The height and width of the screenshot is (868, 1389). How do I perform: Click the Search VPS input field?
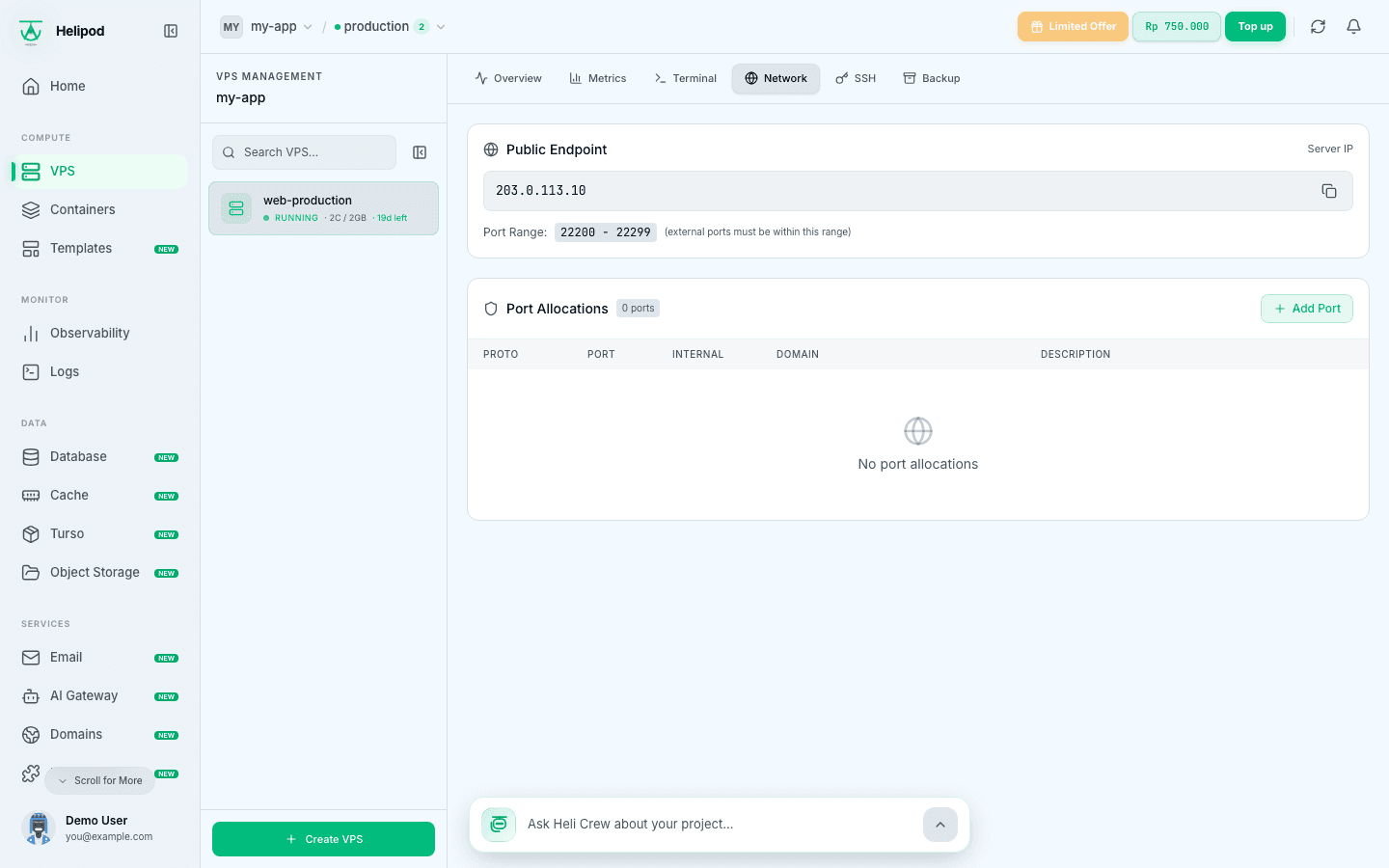coord(304,152)
